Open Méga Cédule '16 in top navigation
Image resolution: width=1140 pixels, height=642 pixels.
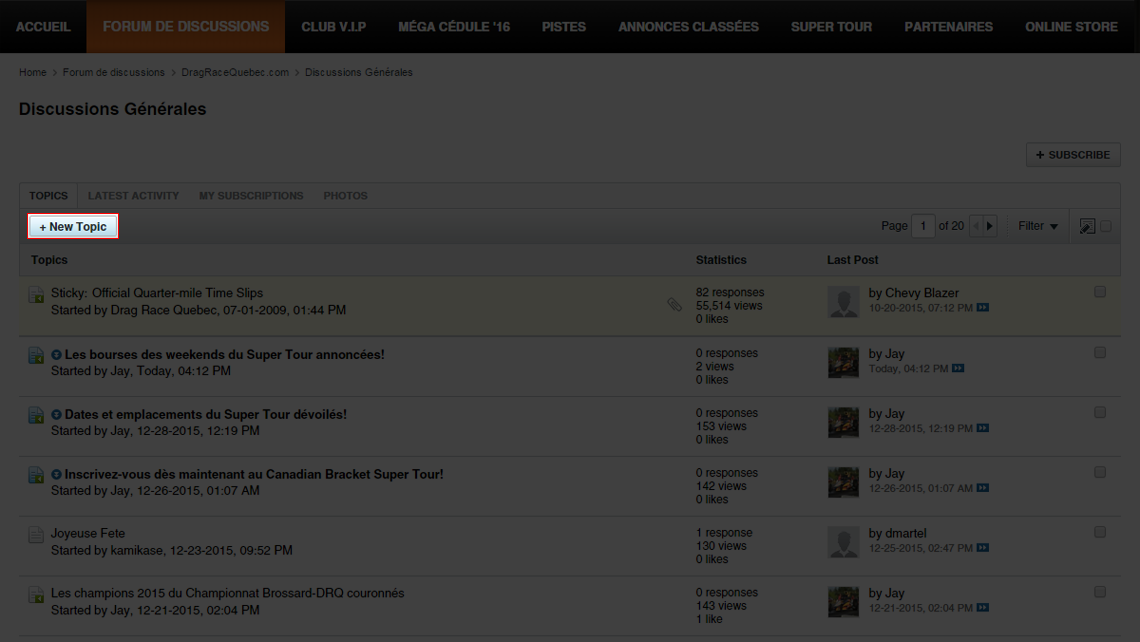(x=454, y=27)
